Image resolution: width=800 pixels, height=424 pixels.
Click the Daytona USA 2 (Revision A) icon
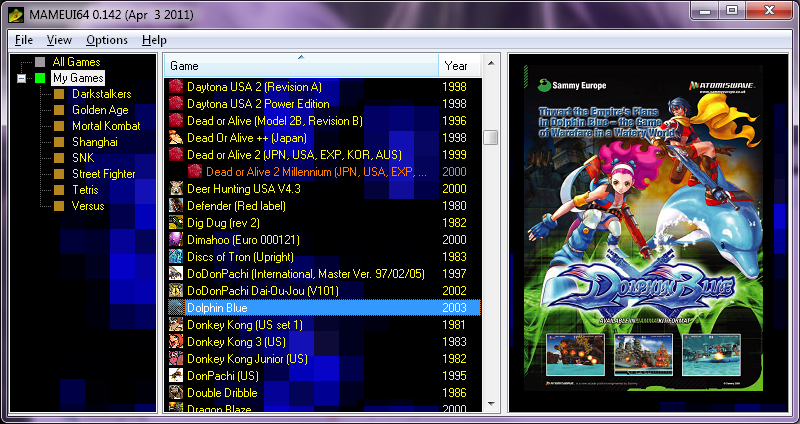click(176, 87)
